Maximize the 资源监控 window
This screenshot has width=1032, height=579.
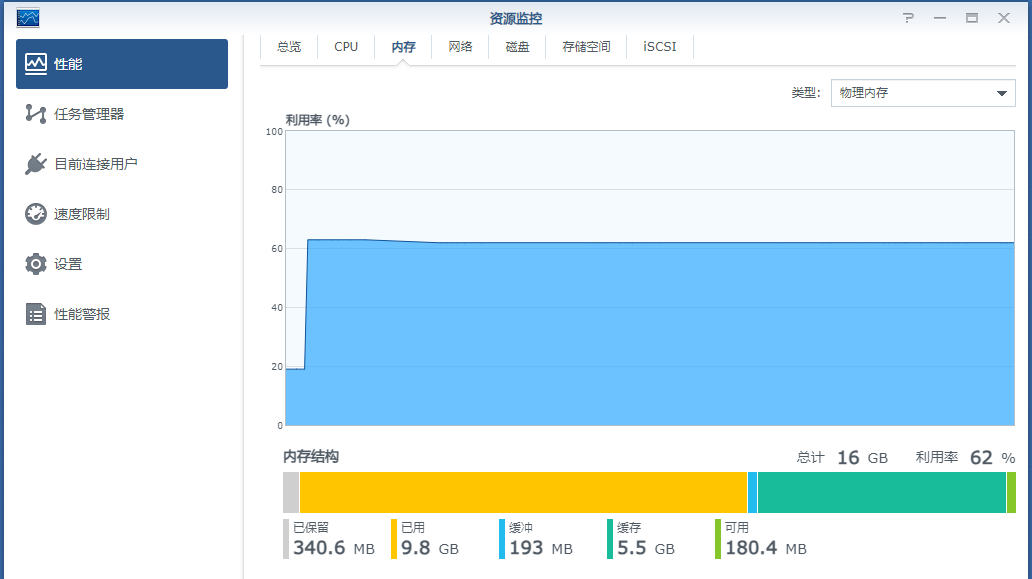(x=971, y=18)
